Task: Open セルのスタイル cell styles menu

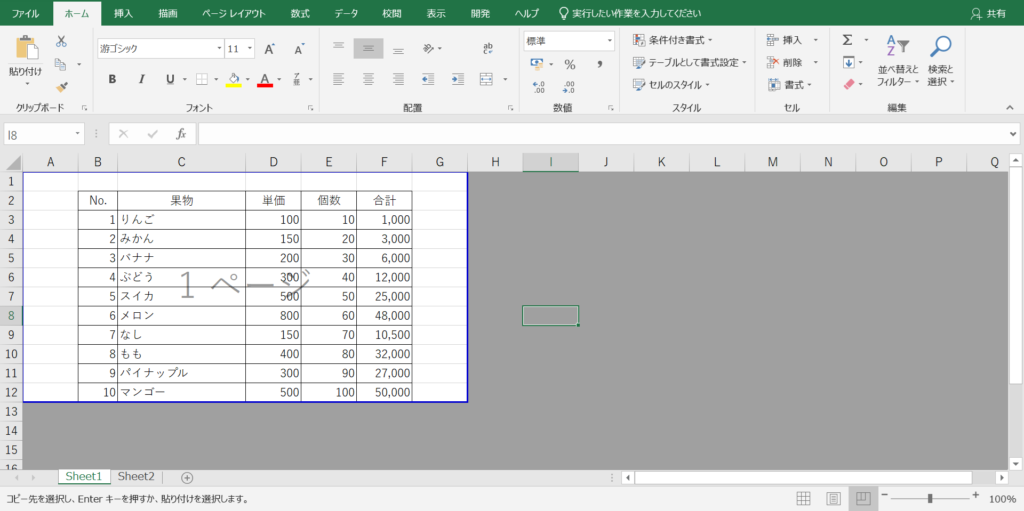Action: point(672,85)
